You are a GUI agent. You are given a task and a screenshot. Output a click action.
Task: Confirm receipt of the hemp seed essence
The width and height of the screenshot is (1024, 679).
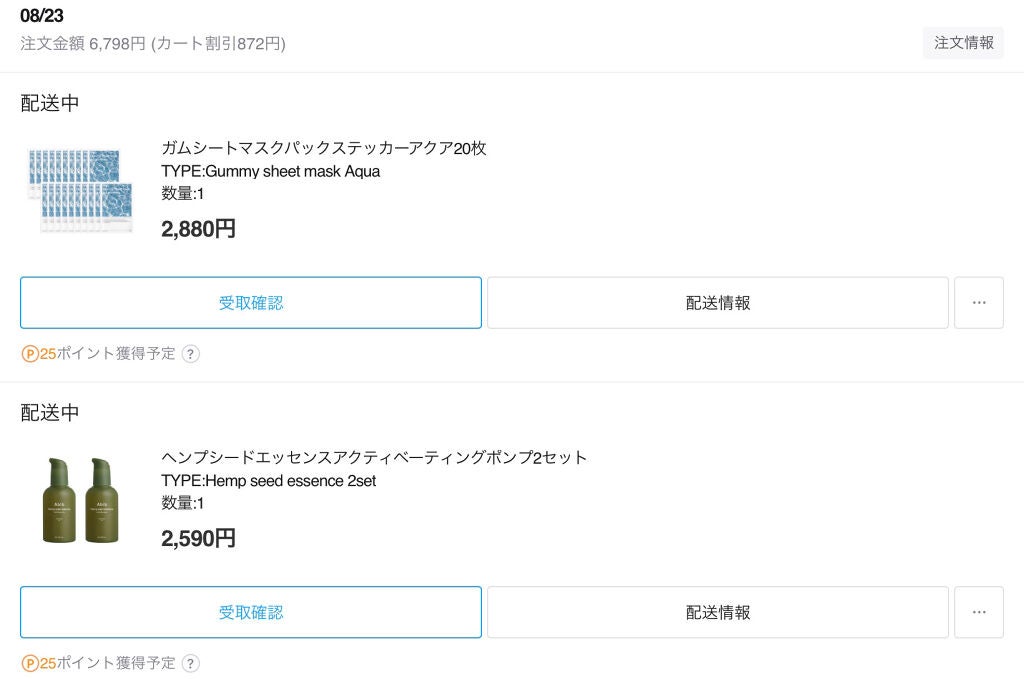(250, 612)
